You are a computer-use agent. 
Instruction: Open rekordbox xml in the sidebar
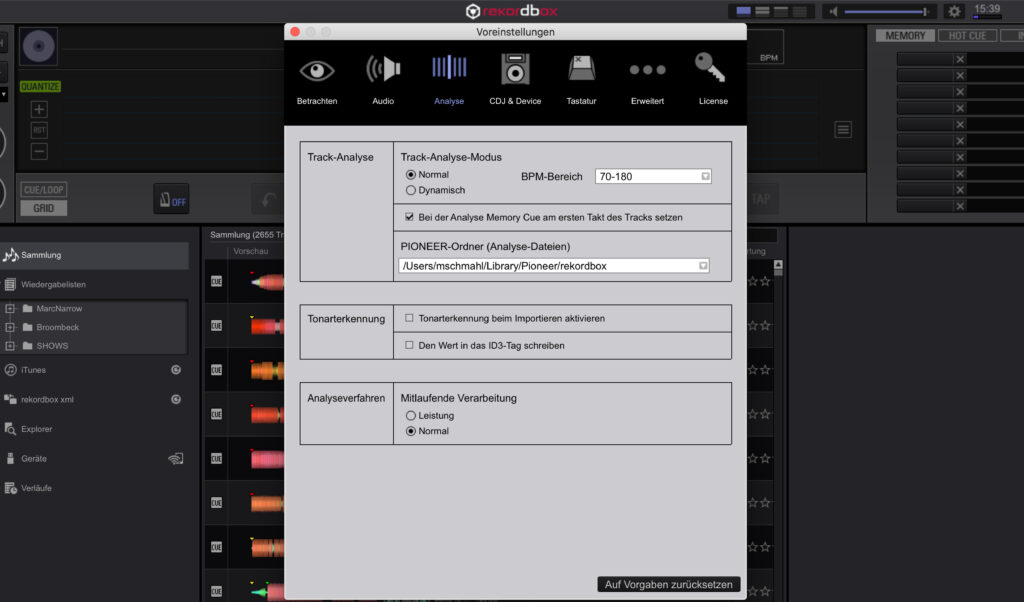point(47,400)
